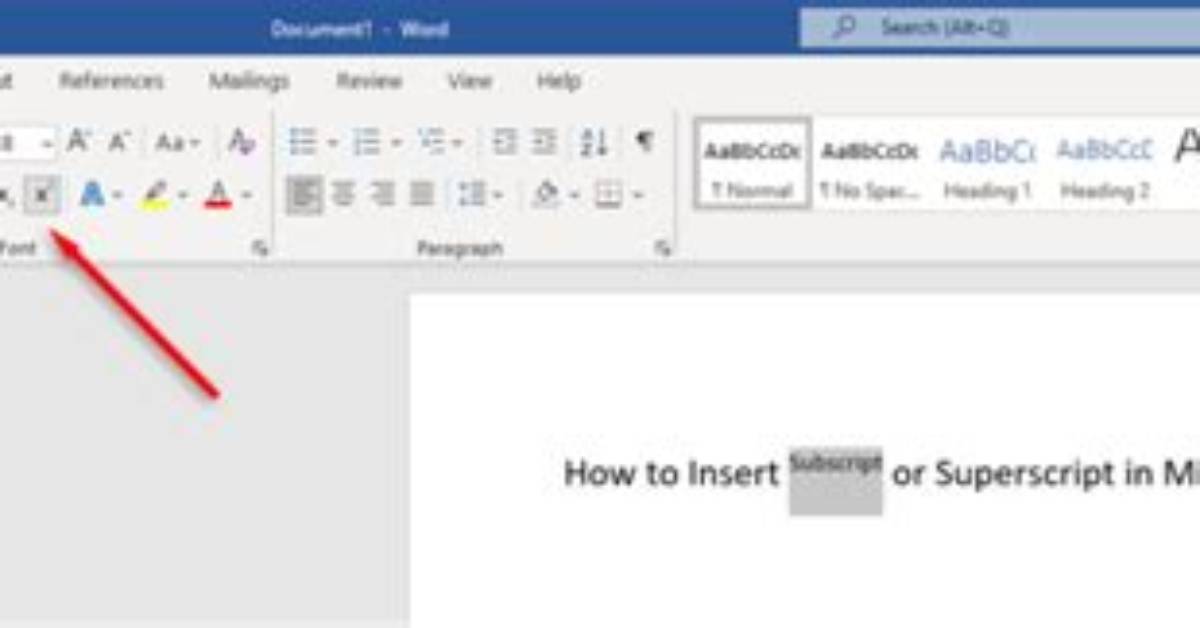Click the Shading paint bucket icon
Viewport: 1200px width, 628px height.
(x=546, y=195)
